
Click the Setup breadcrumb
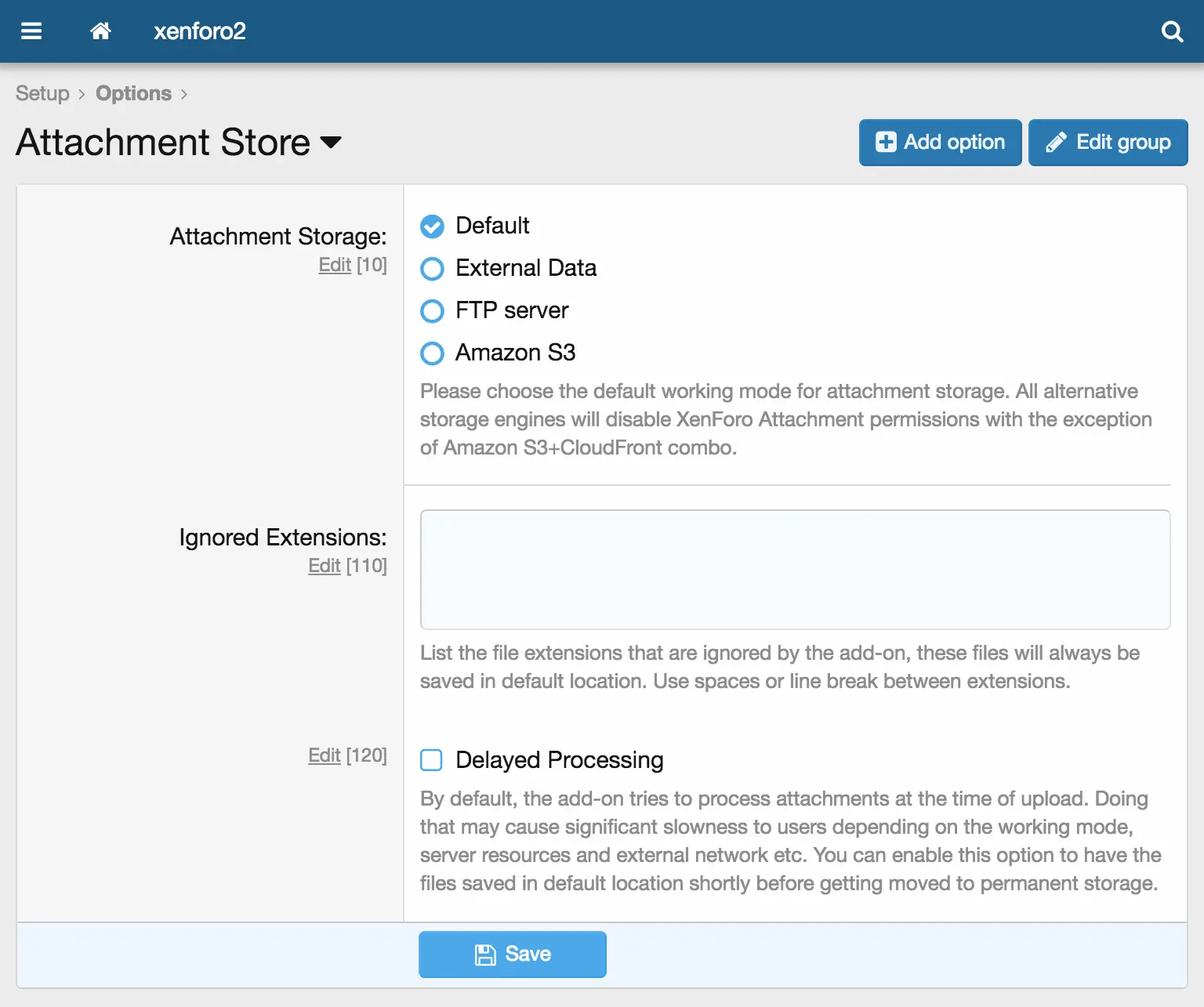(42, 93)
